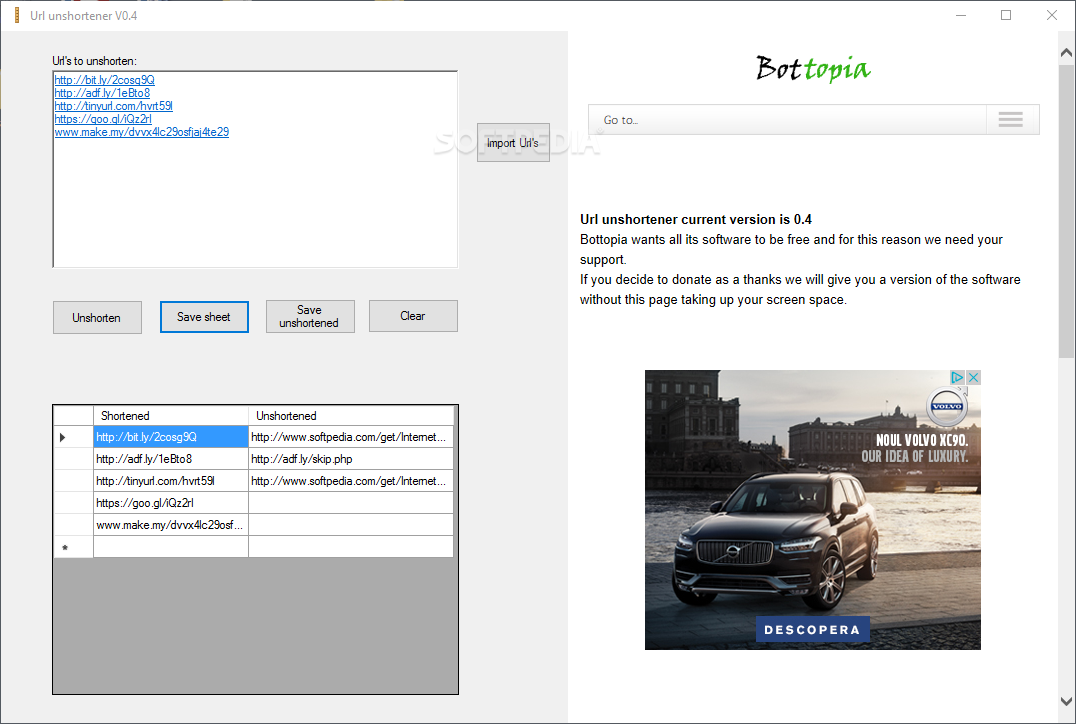This screenshot has height=724, width=1076.
Task: Sort by the Unshortened column header
Action: 351,416
